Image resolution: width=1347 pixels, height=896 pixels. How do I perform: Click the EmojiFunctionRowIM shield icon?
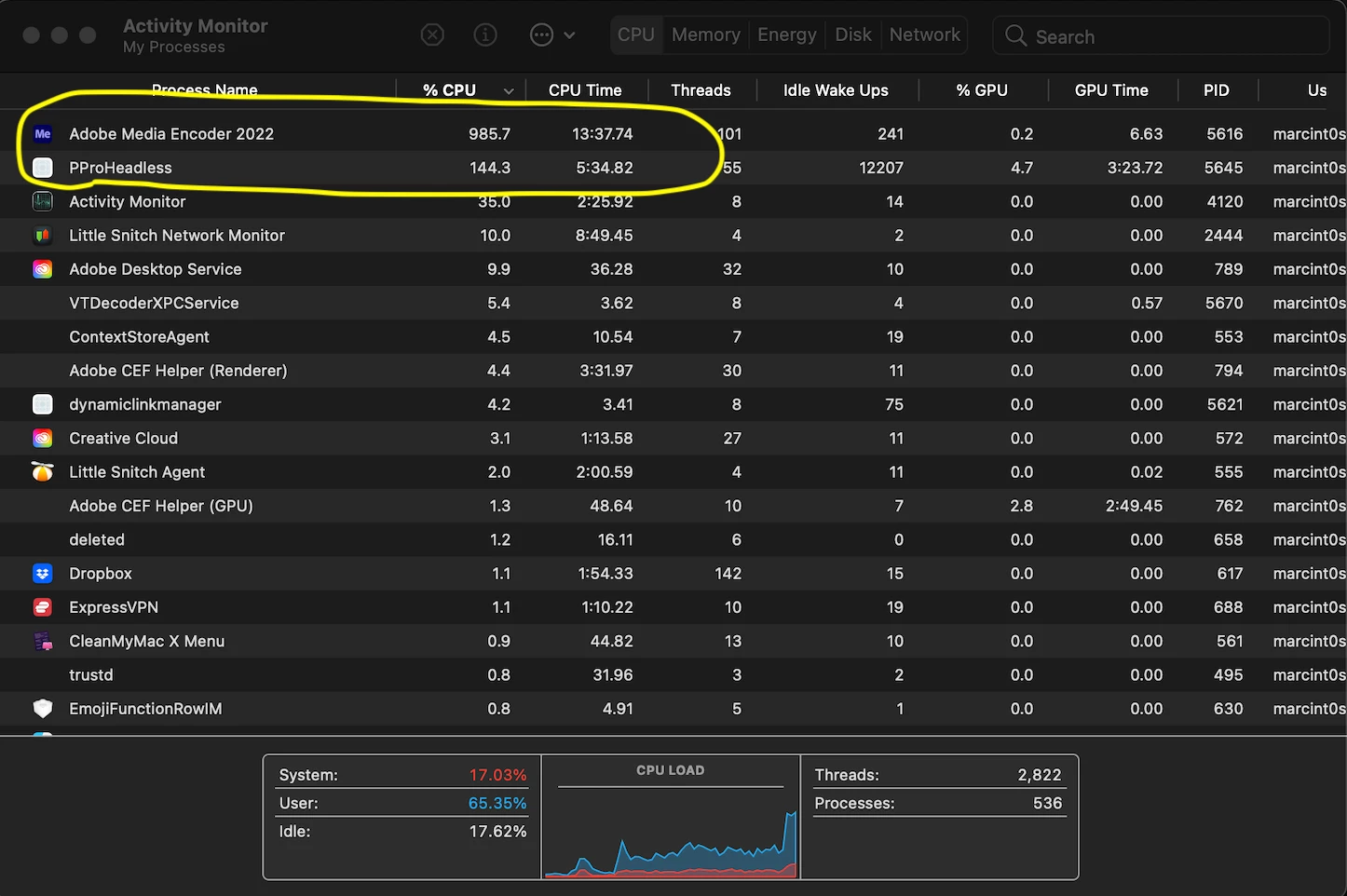pos(43,709)
